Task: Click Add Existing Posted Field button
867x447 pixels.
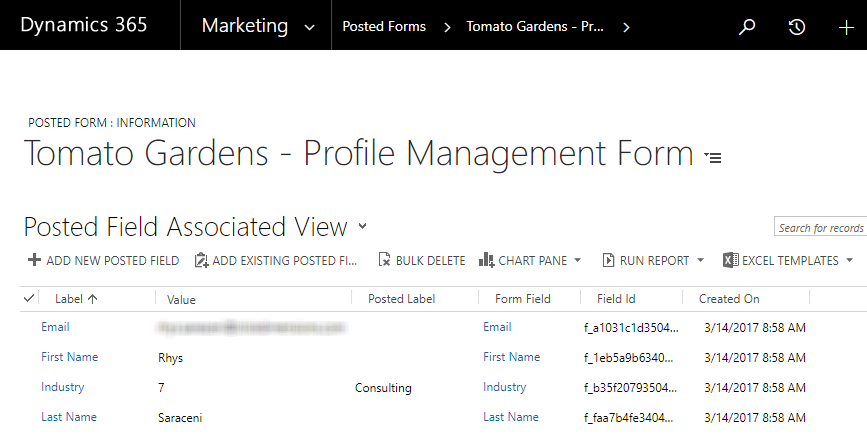Action: pyautogui.click(x=276, y=260)
